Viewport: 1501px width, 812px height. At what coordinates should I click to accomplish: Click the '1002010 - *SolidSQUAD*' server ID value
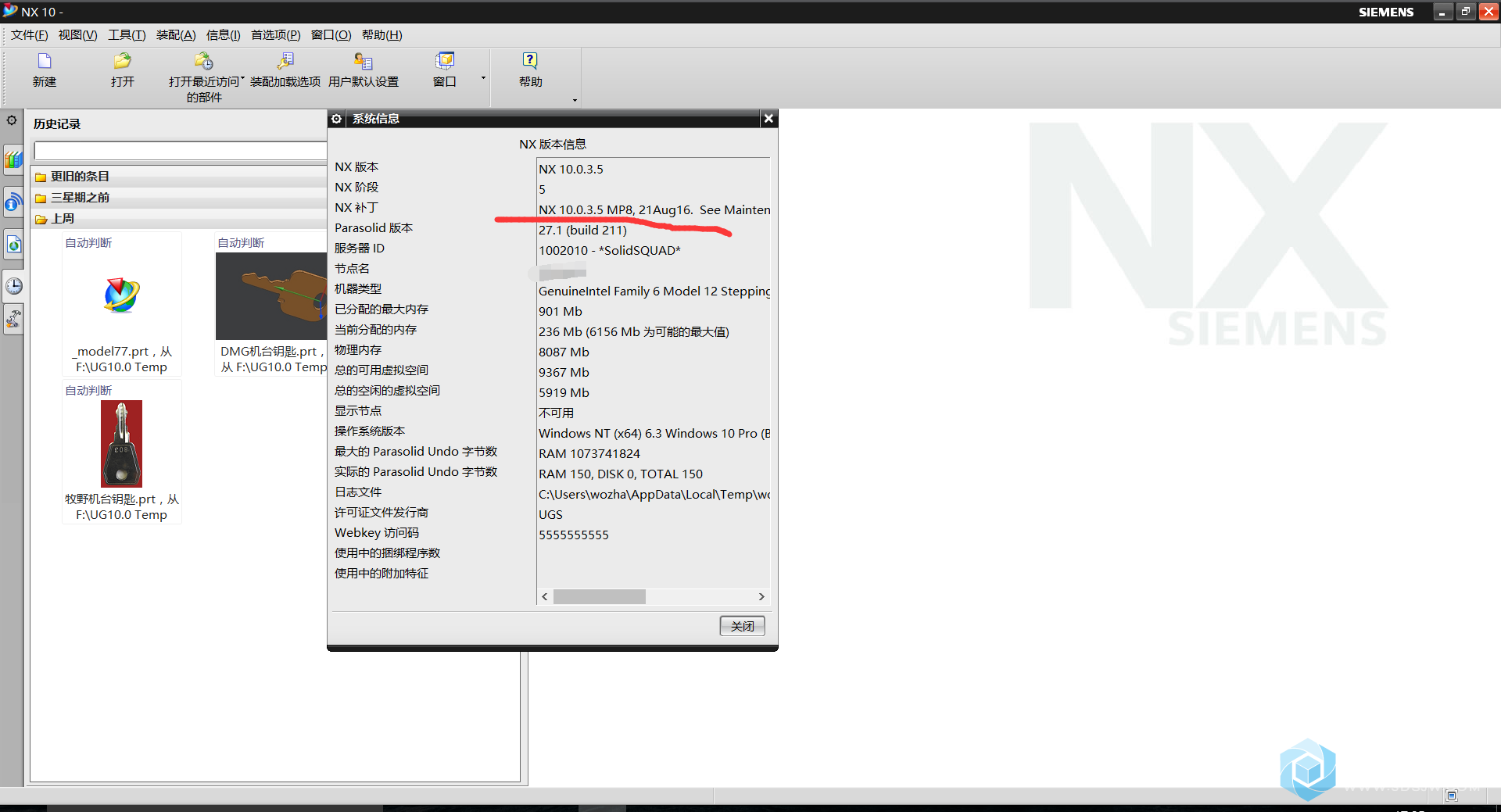610,251
